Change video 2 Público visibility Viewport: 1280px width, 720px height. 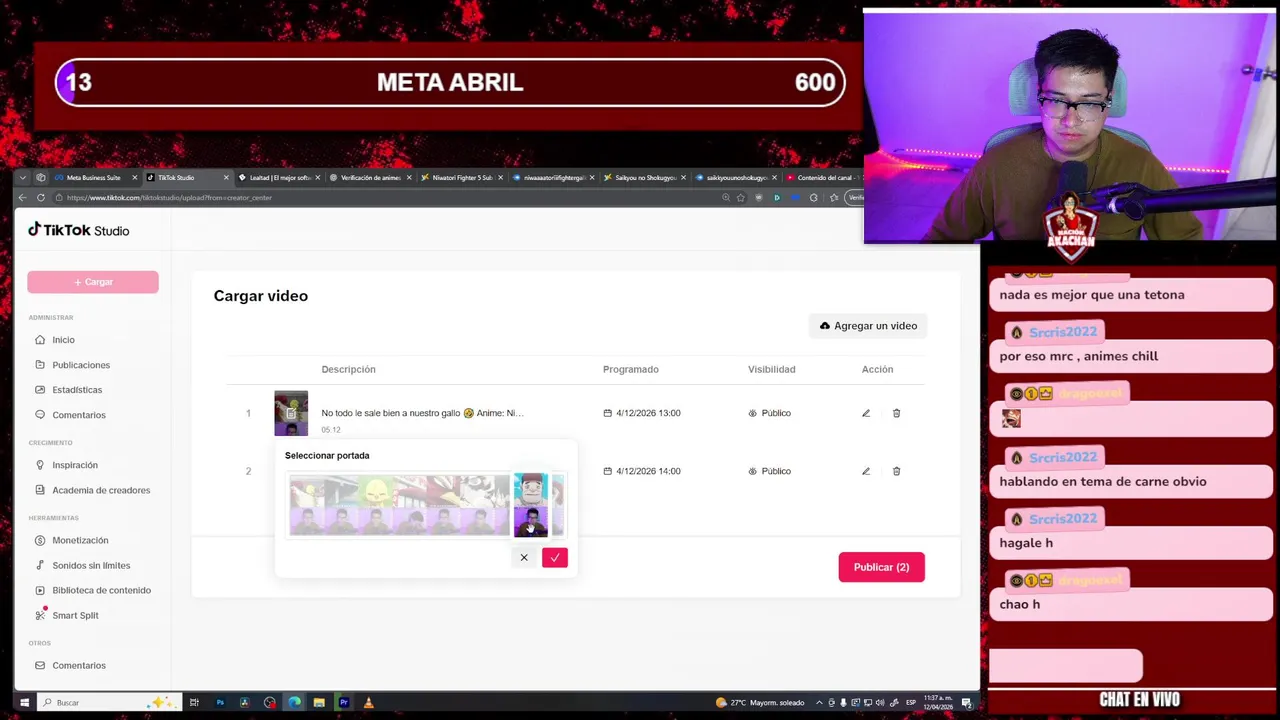coord(770,471)
